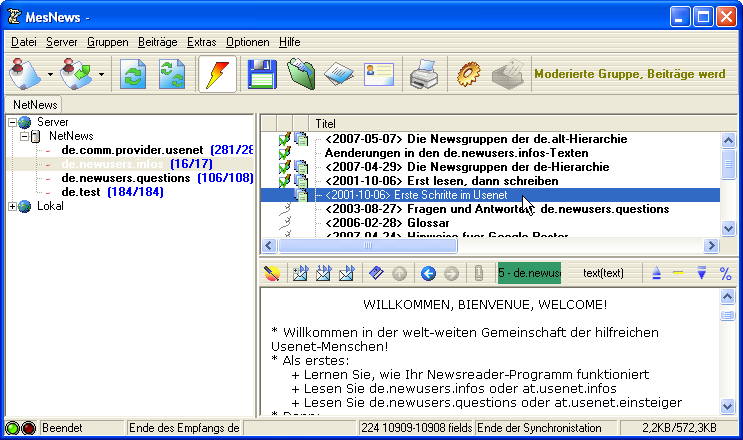This screenshot has width=743, height=440.
Task: Click the blue back arrow in message toolbar
Action: [429, 272]
